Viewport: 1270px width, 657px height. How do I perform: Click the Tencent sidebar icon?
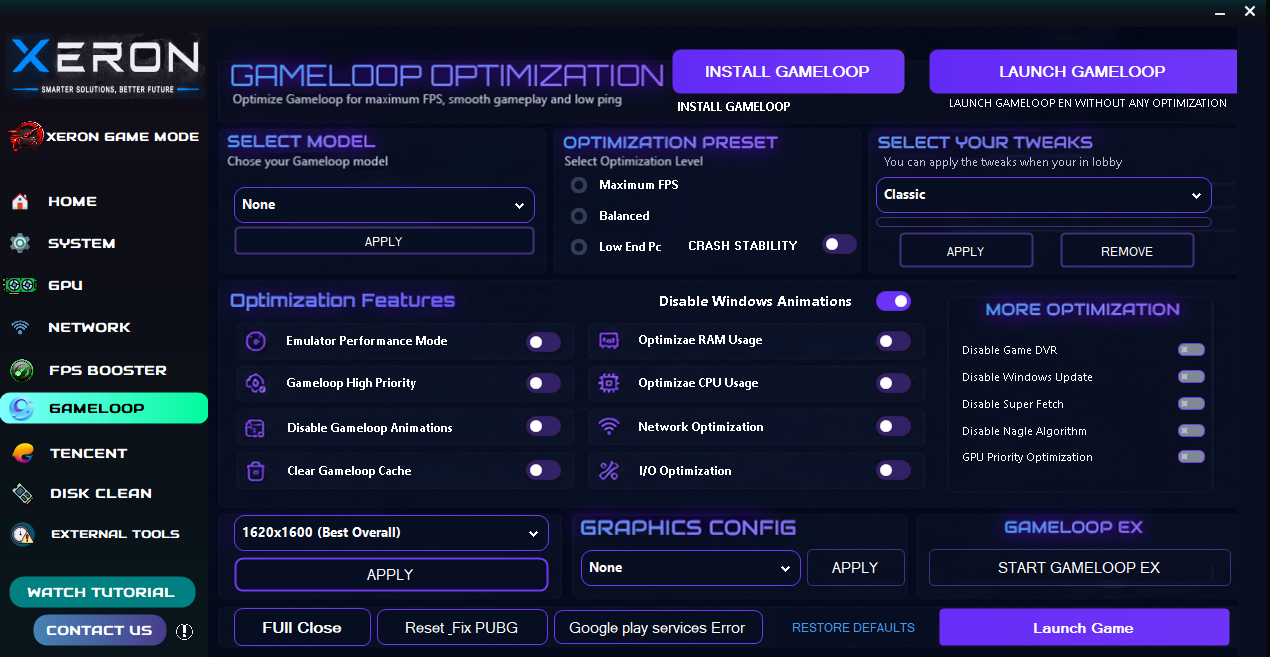pyautogui.click(x=22, y=453)
